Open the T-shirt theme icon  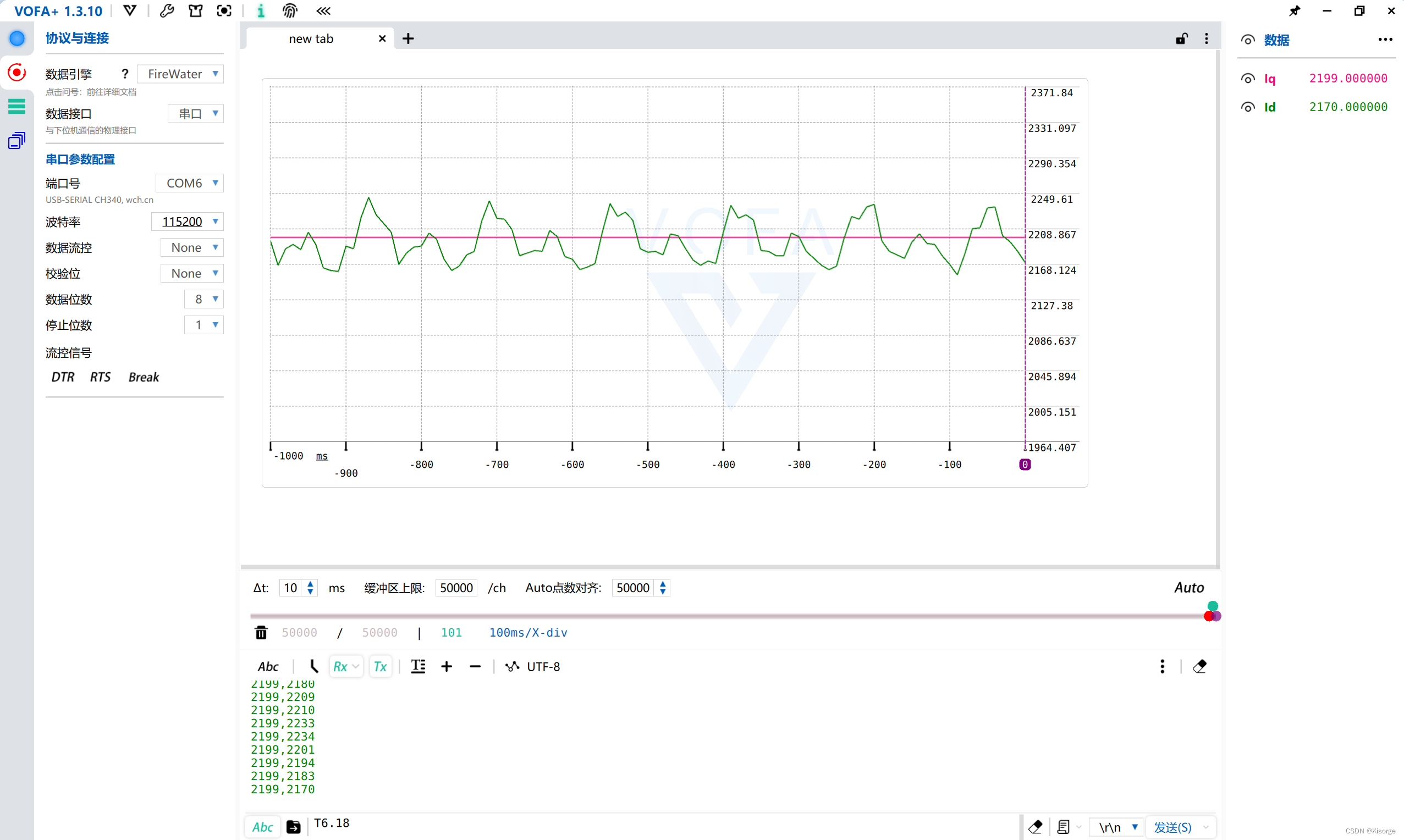point(195,11)
